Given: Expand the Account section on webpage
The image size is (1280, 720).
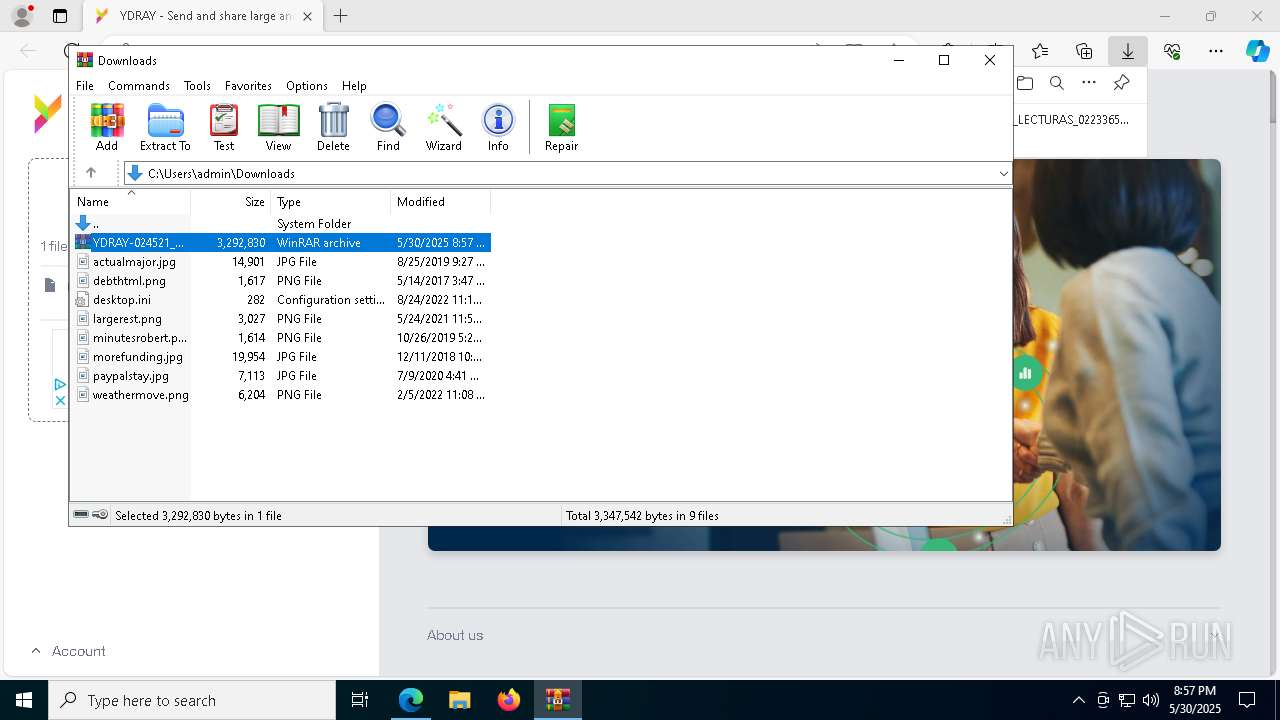Looking at the screenshot, I should [x=68, y=651].
